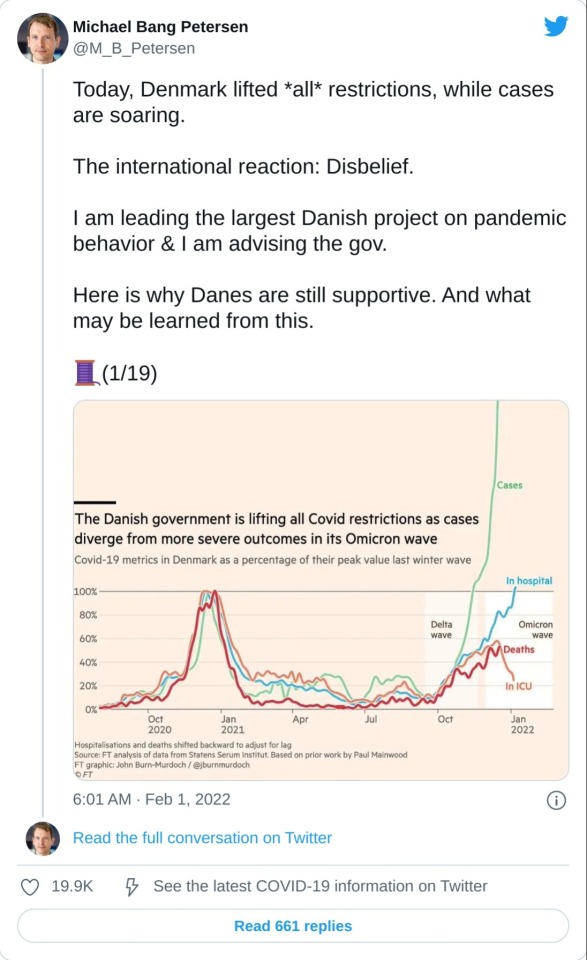This screenshot has height=960, width=587.
Task: Read the full conversation on Twitter
Action: tap(202, 838)
